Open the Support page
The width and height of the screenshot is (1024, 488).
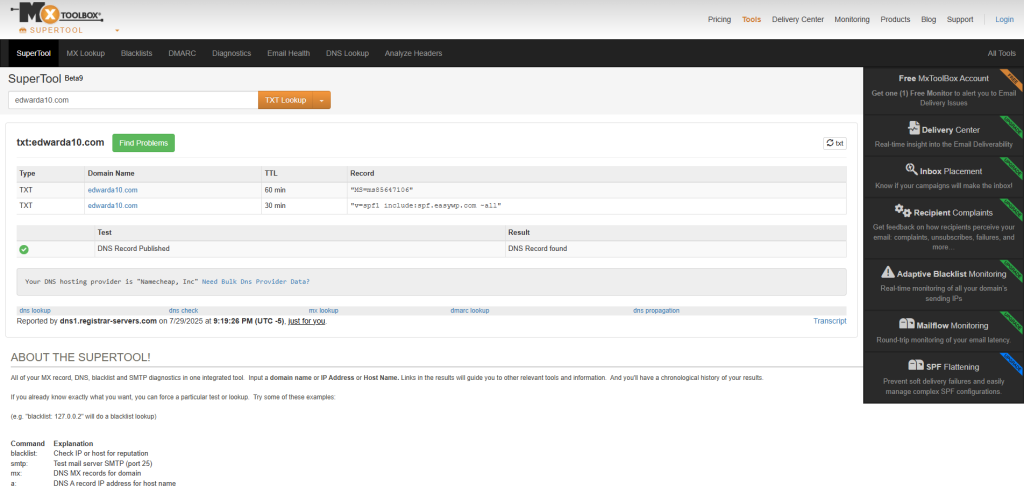coord(959,20)
